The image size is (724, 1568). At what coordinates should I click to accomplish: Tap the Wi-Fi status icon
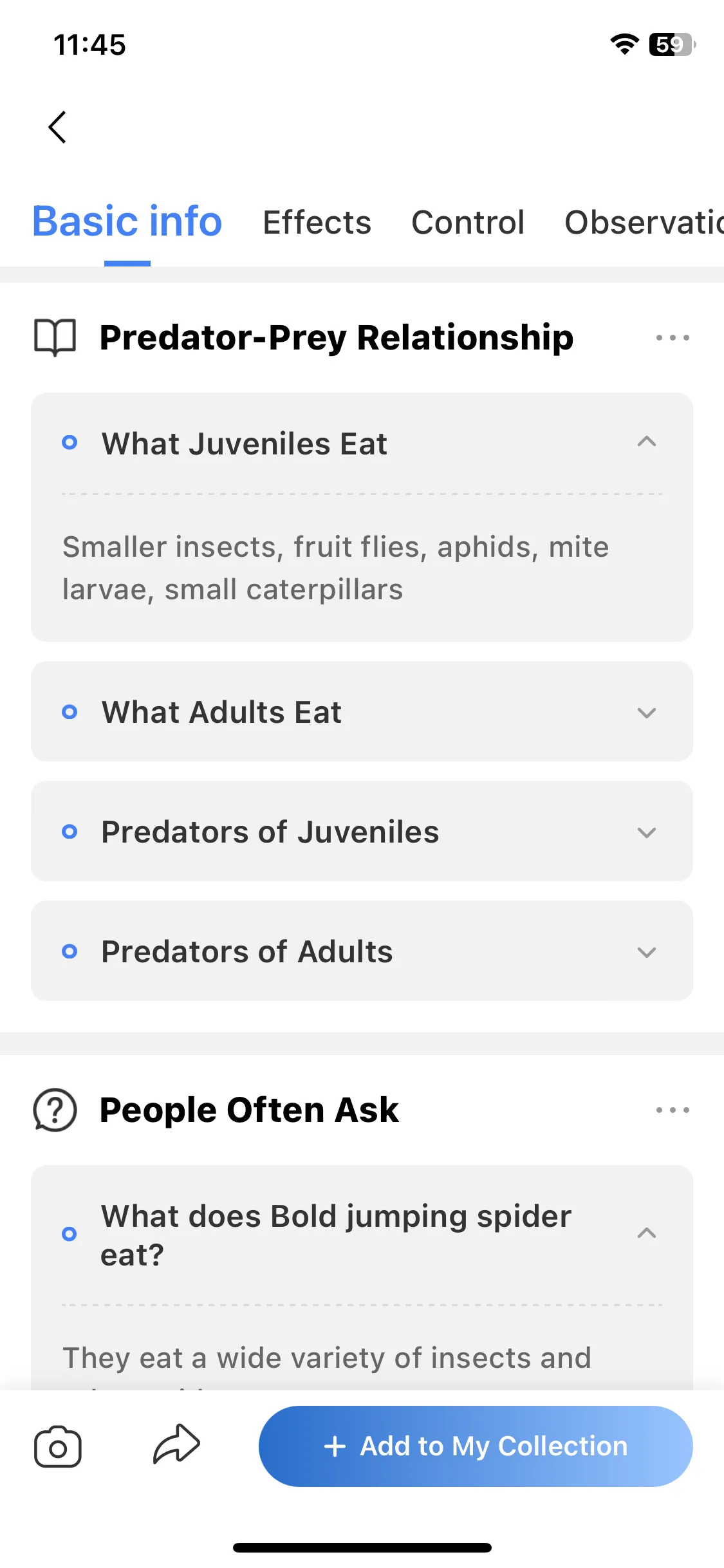click(624, 44)
